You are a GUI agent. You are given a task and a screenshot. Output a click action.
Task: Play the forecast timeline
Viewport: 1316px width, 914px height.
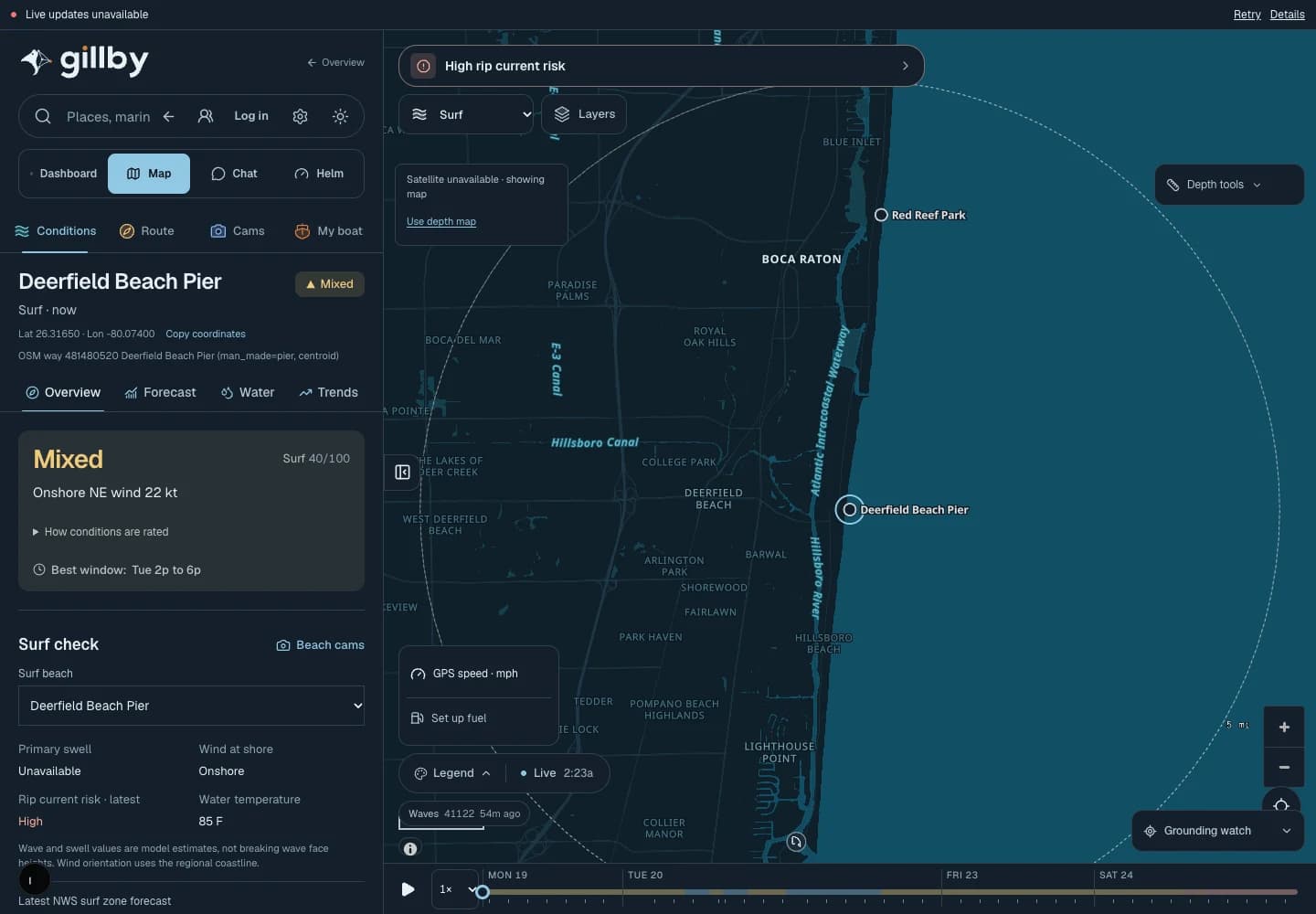point(408,889)
